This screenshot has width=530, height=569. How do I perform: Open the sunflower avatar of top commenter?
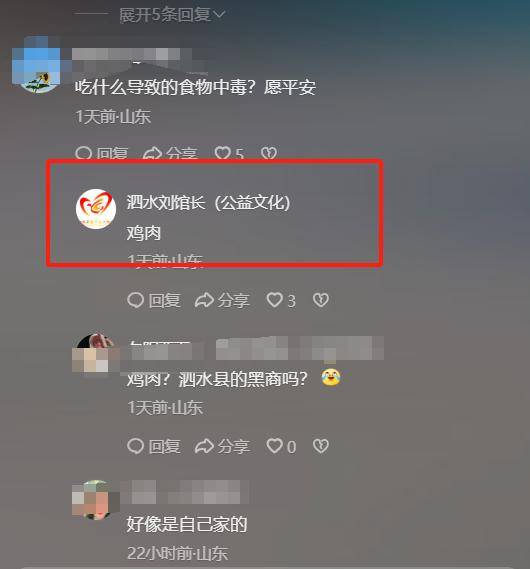[x=36, y=64]
